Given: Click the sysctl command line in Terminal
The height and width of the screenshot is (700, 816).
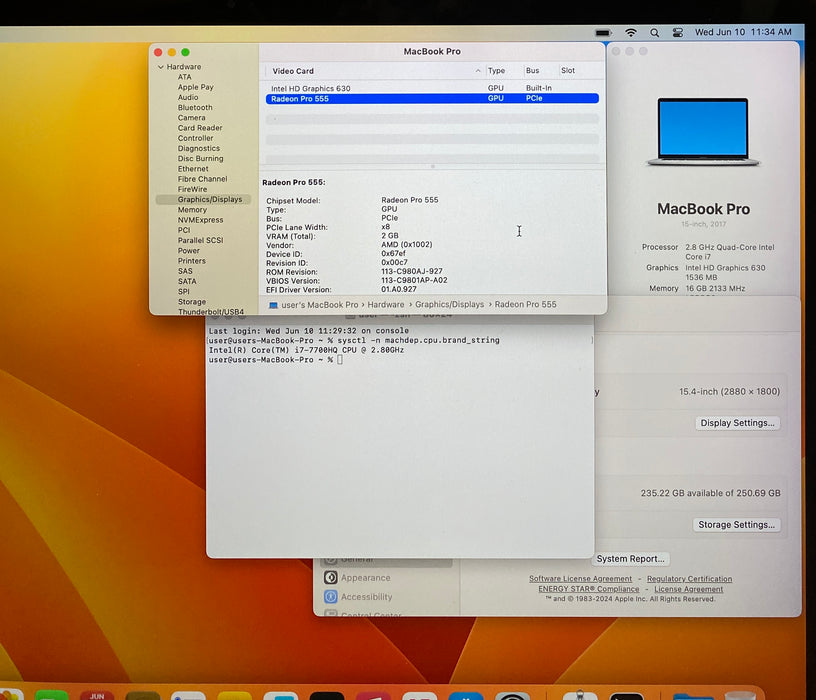Looking at the screenshot, I should 354,340.
